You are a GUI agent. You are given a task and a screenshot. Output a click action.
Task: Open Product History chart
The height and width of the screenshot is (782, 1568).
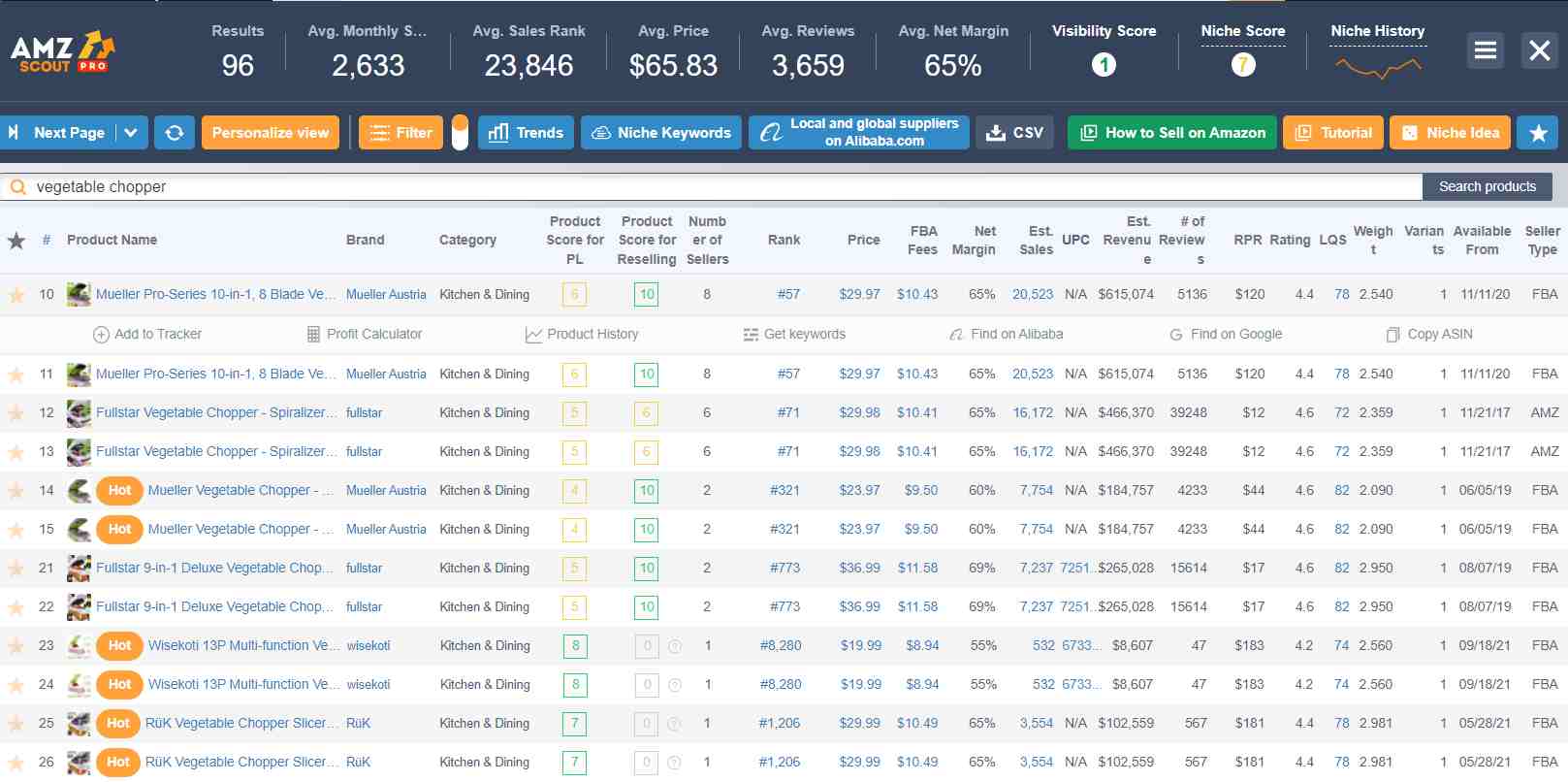[582, 334]
